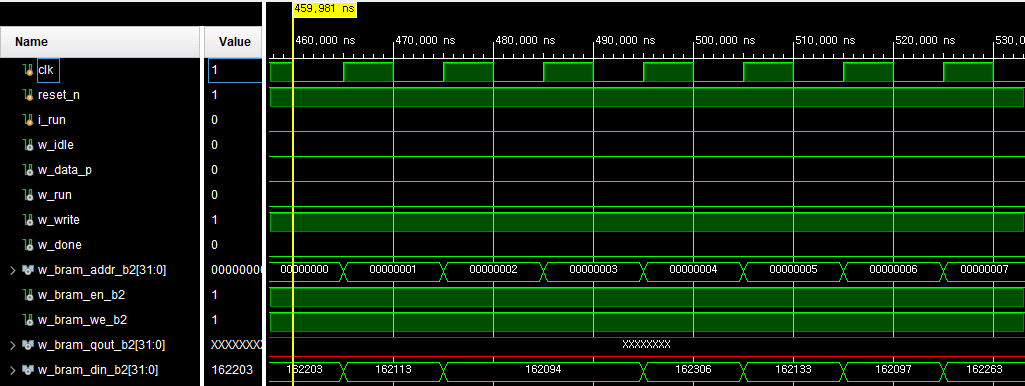
Task: Click the w_write signal icon
Action: (x=27, y=220)
